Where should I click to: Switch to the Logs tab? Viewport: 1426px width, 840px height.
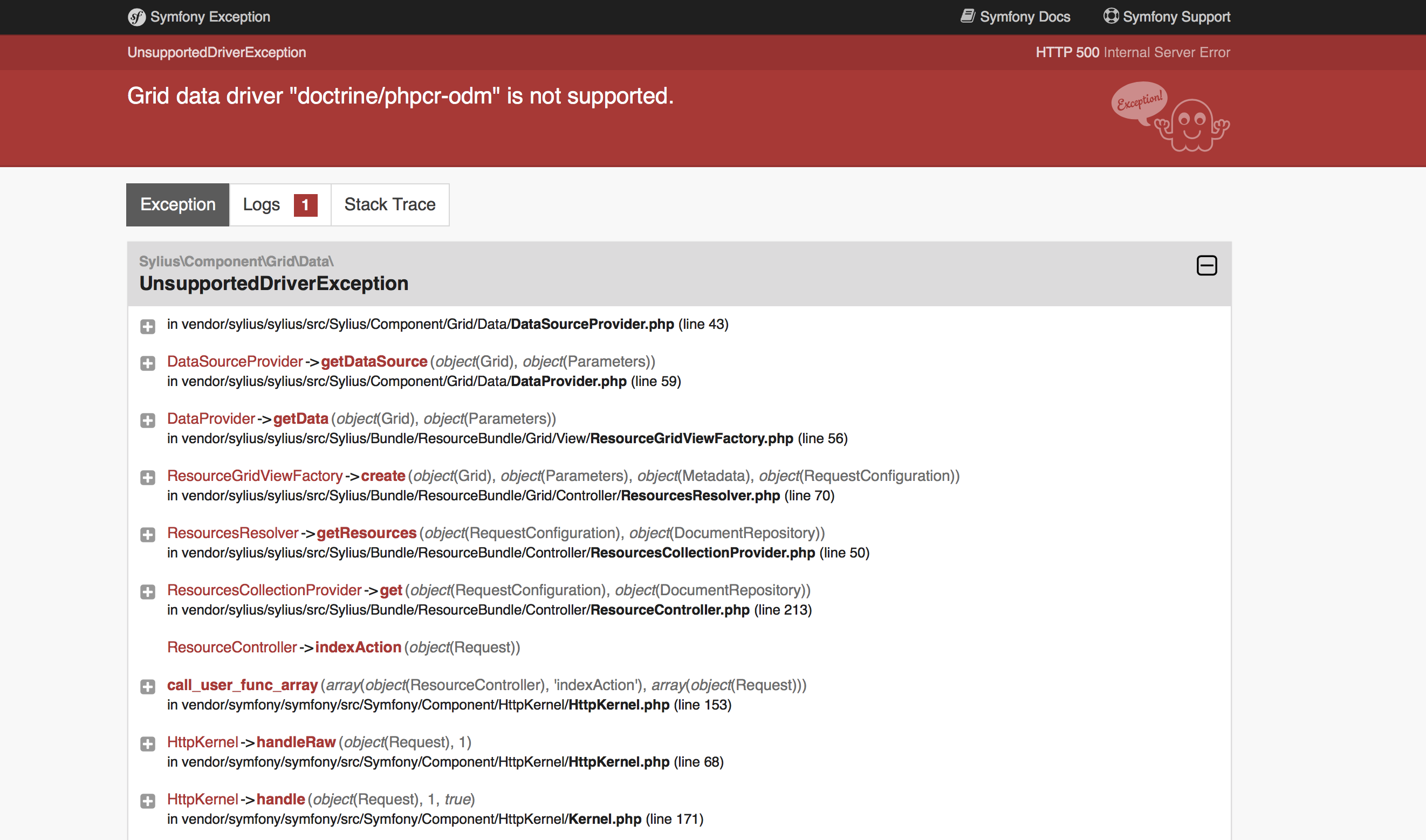[x=262, y=205]
